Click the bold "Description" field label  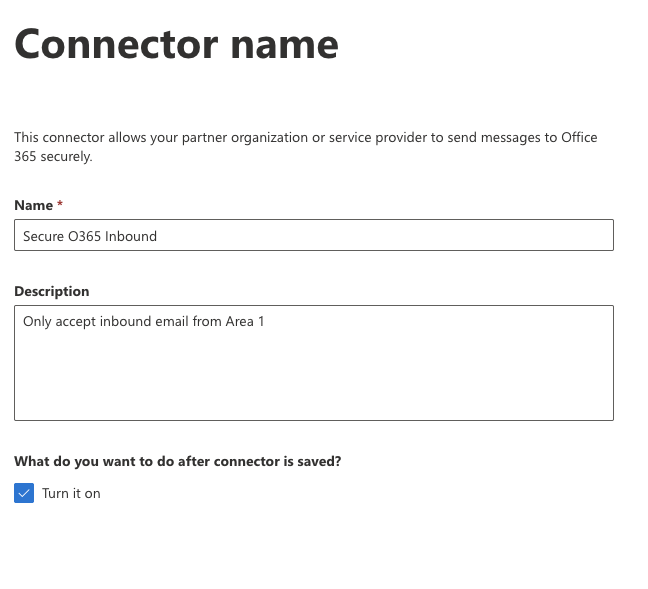[52, 291]
